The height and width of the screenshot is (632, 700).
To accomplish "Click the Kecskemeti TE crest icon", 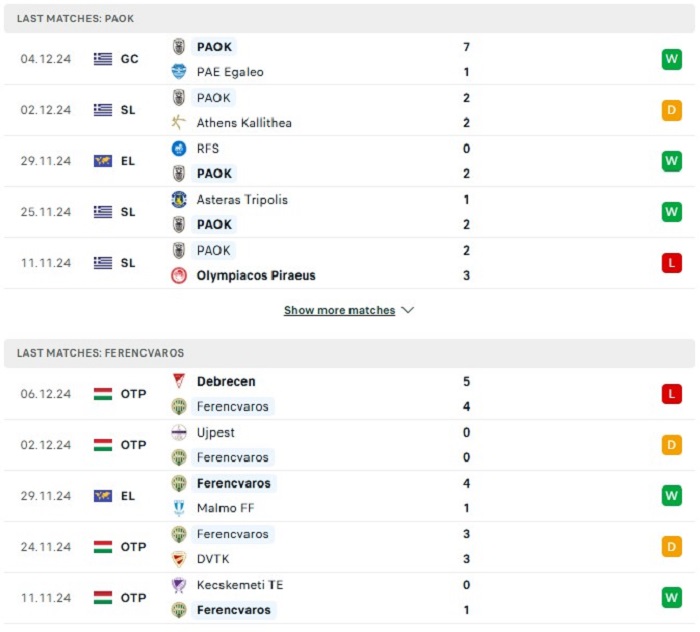I will click(x=179, y=585).
